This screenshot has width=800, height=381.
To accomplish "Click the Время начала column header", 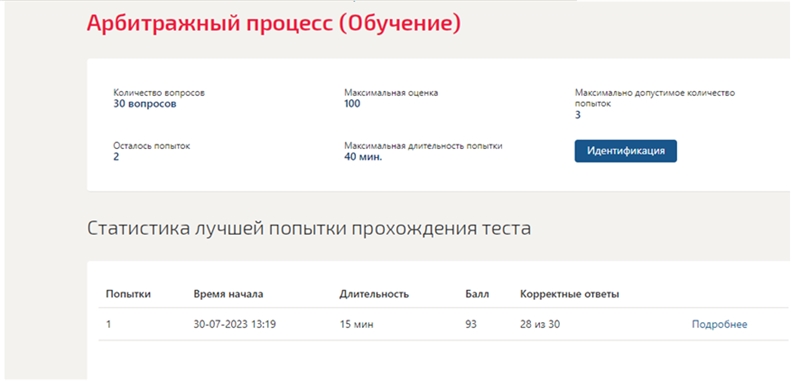I will pos(229,294).
